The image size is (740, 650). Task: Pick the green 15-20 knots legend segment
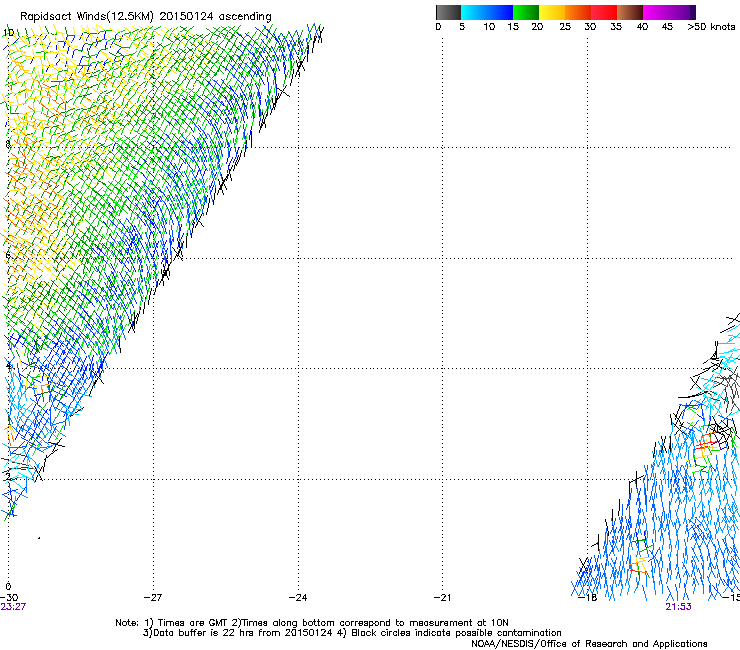click(526, 12)
